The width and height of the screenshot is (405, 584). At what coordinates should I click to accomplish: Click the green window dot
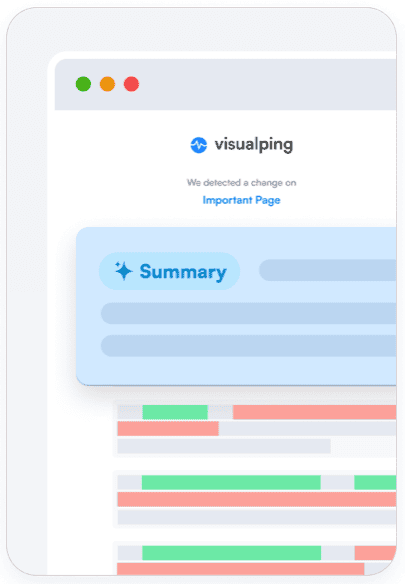tap(83, 84)
